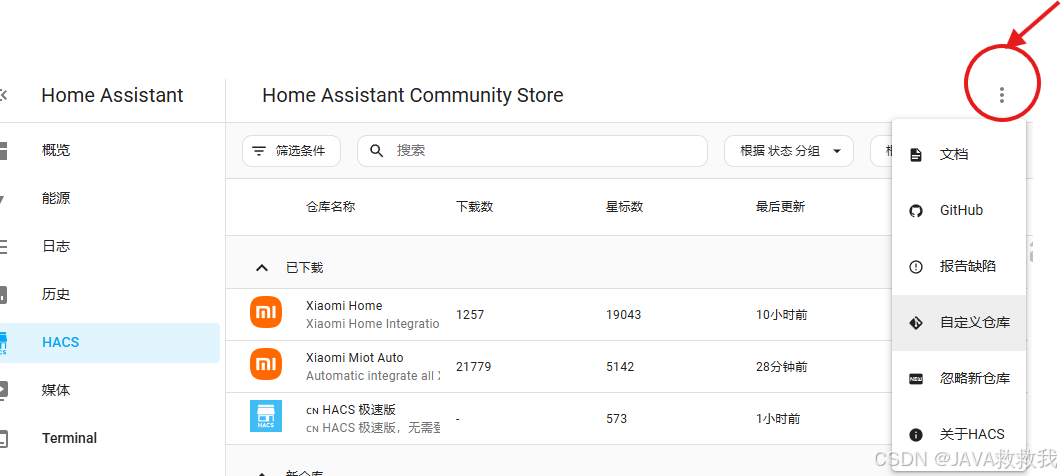Sort by the 星标数 column header

(624, 207)
